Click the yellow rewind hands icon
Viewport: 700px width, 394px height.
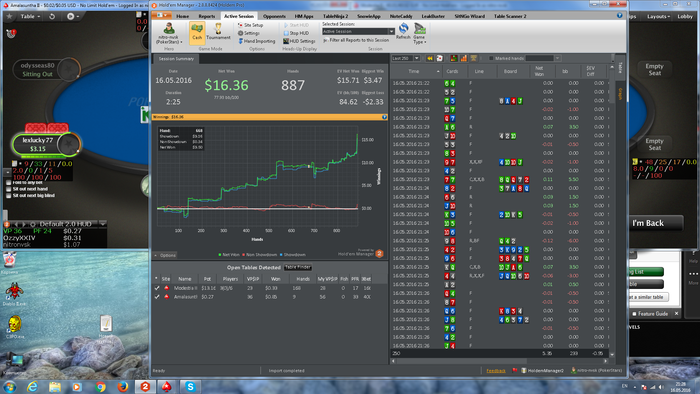click(430, 58)
